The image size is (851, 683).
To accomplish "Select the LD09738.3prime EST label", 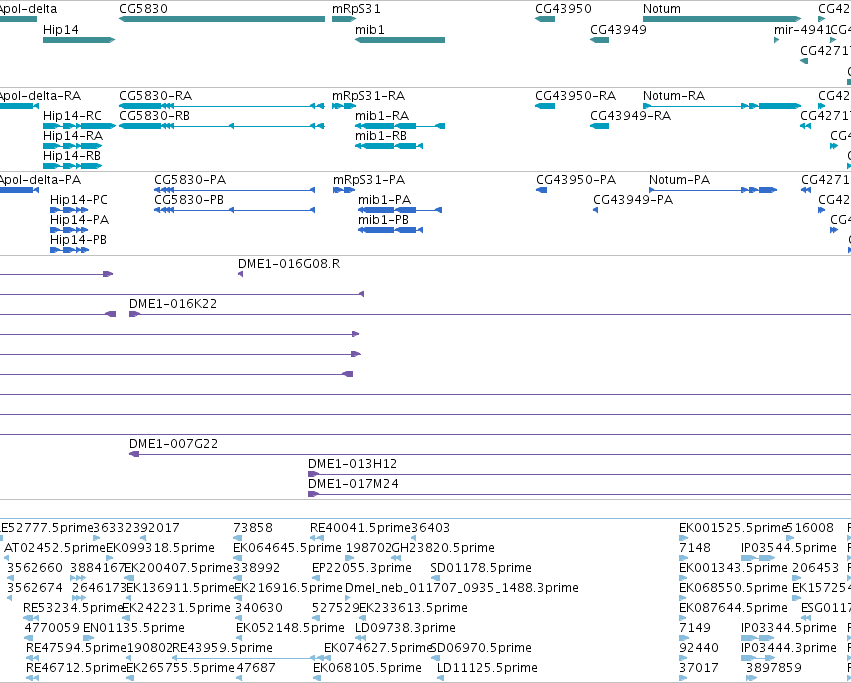I will (405, 628).
